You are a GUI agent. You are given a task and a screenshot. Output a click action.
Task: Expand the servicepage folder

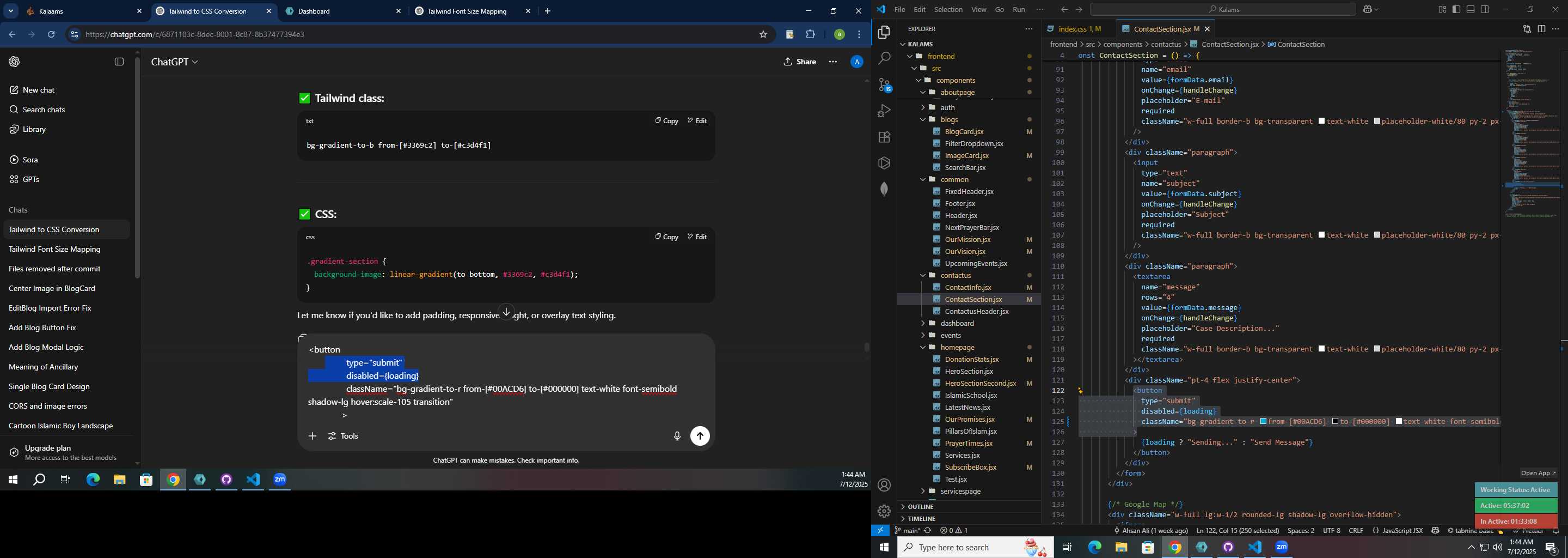[923, 491]
